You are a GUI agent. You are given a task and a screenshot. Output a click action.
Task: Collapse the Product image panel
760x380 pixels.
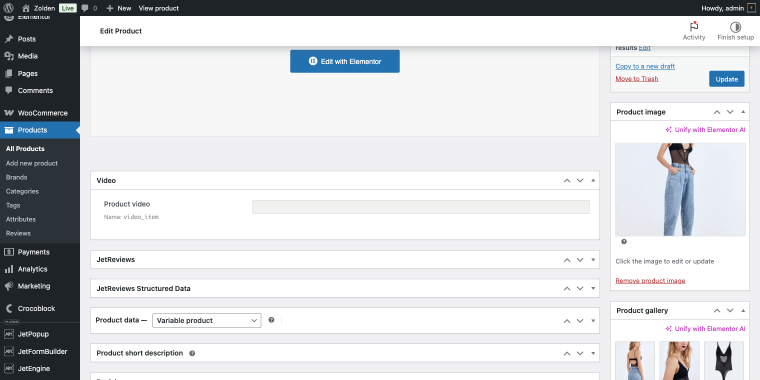point(743,112)
